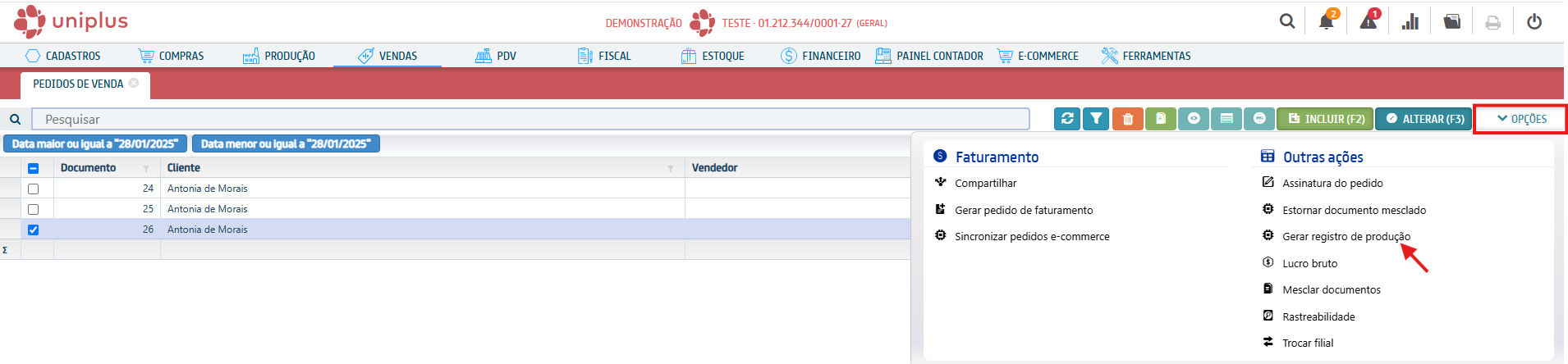Click the ALTERAR (F3) button
Image resolution: width=1568 pixels, height=364 pixels.
tap(1424, 119)
